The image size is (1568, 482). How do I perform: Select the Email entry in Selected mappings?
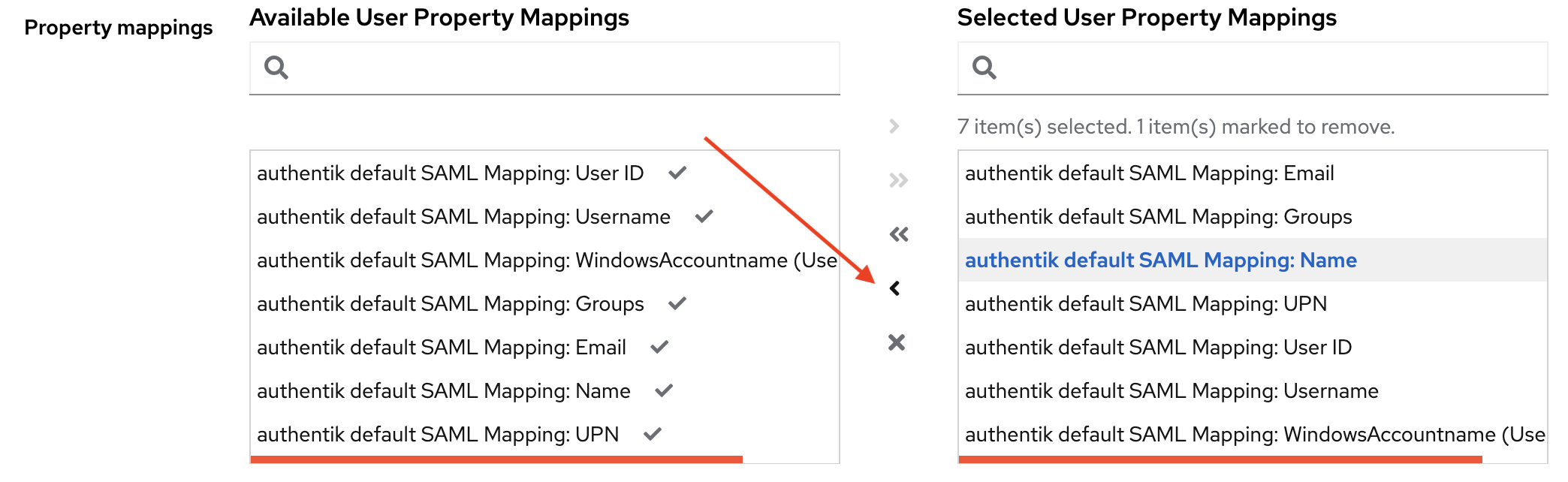point(1253,173)
